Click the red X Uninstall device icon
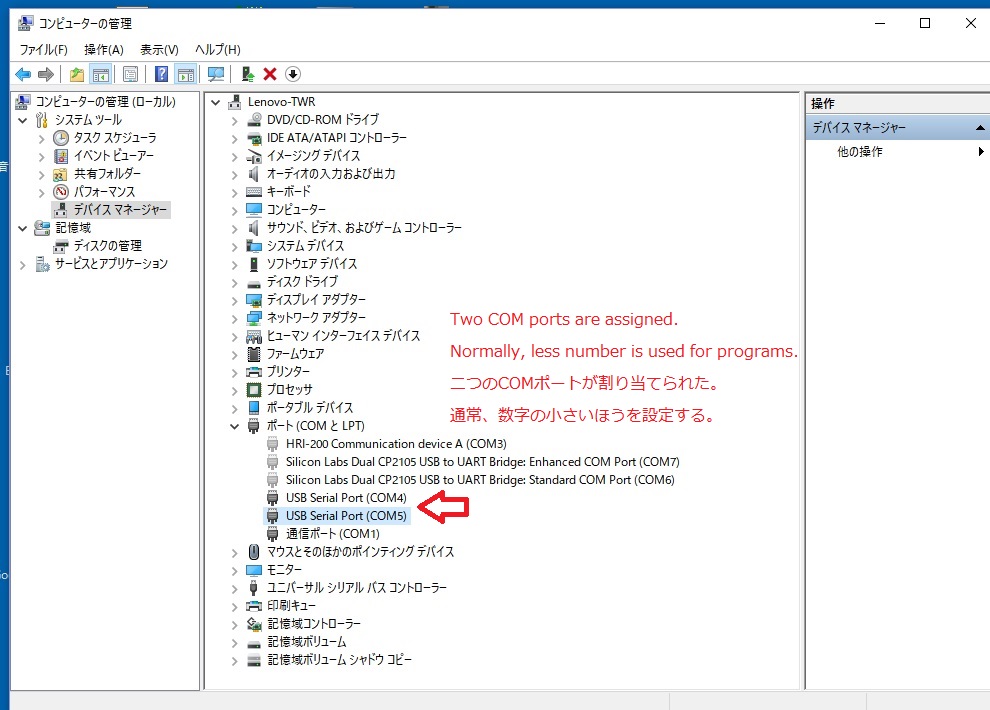The height and width of the screenshot is (710, 990). (270, 74)
